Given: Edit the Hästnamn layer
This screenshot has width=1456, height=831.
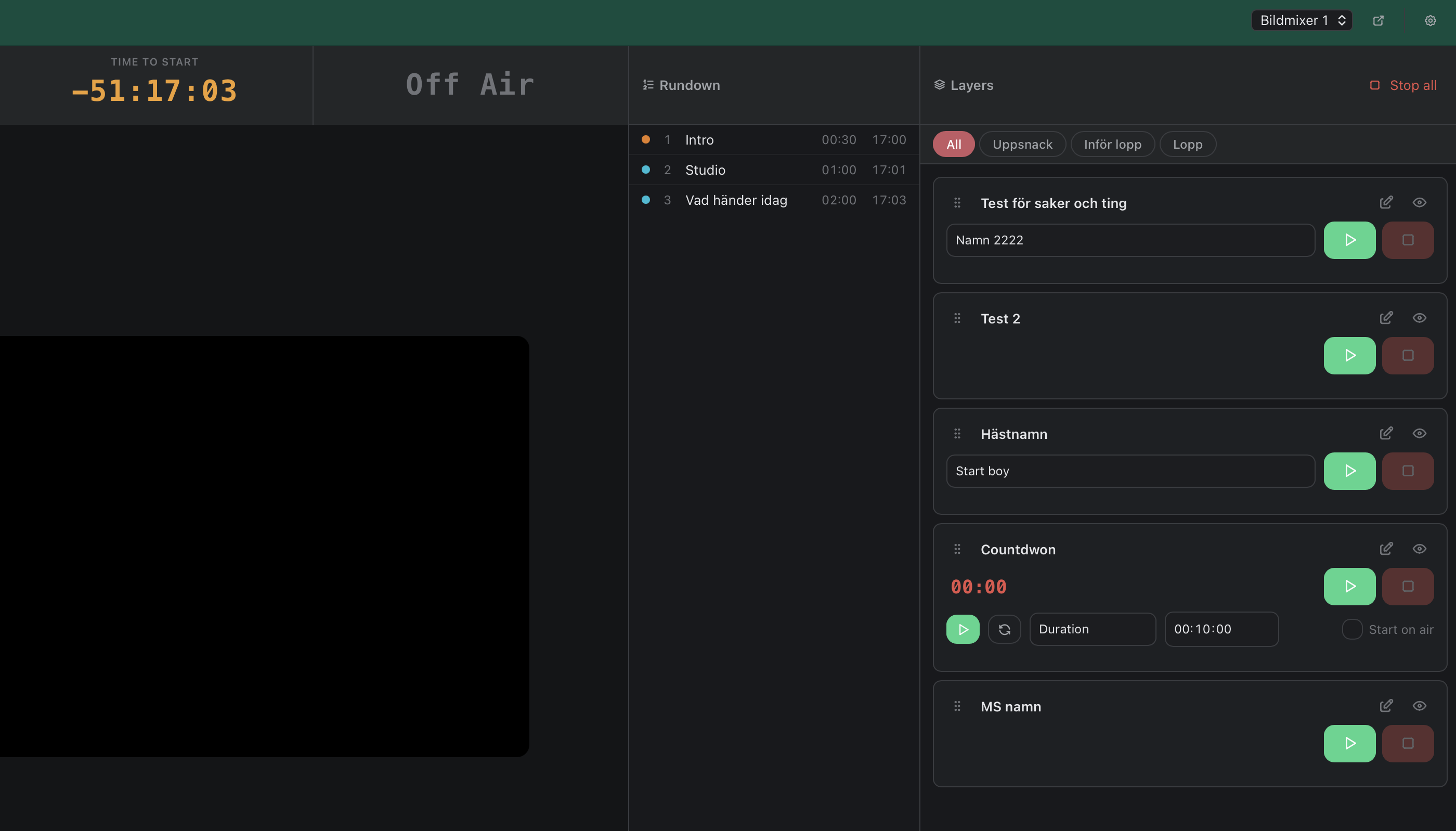Looking at the screenshot, I should [1386, 434].
